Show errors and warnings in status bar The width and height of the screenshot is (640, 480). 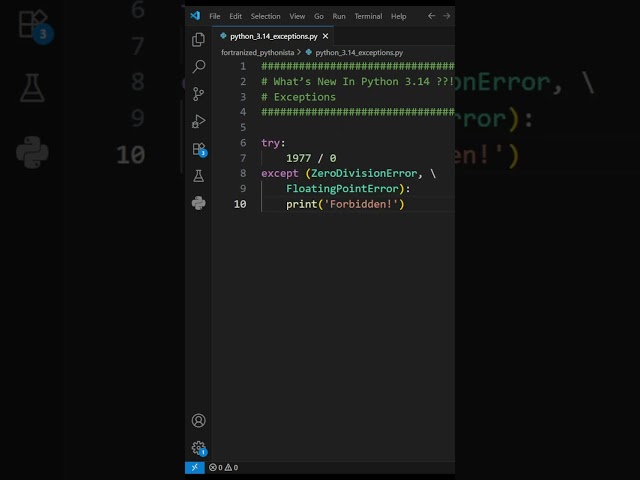pos(223,467)
